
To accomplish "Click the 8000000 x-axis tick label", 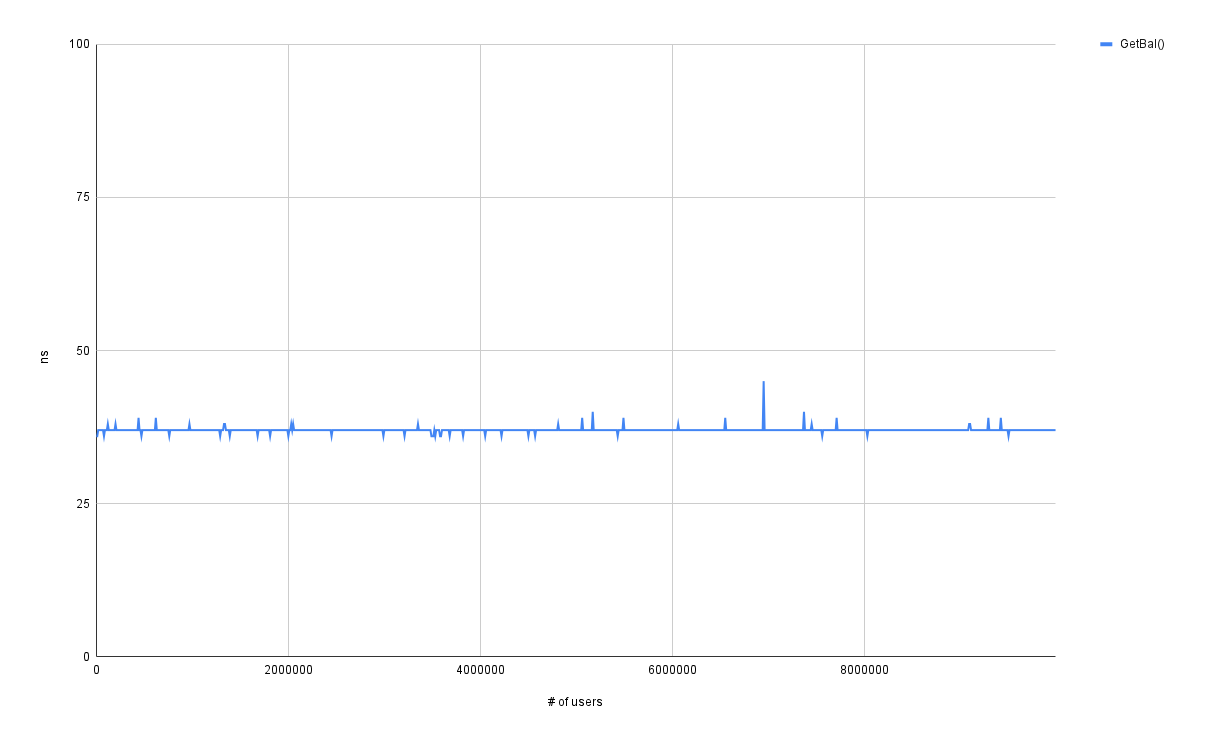I will pos(864,671).
